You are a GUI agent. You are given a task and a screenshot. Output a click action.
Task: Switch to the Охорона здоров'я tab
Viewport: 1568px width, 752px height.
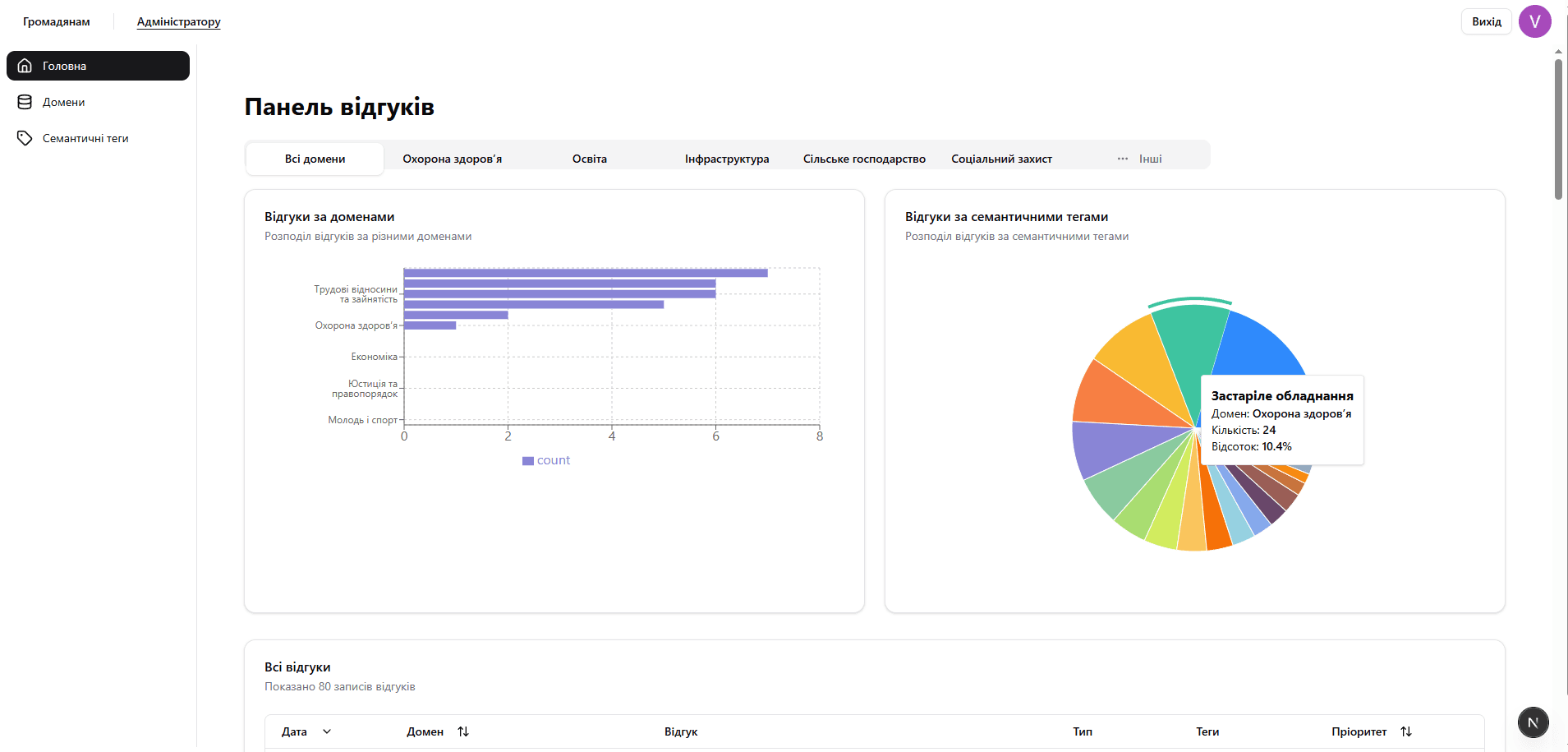pos(452,159)
